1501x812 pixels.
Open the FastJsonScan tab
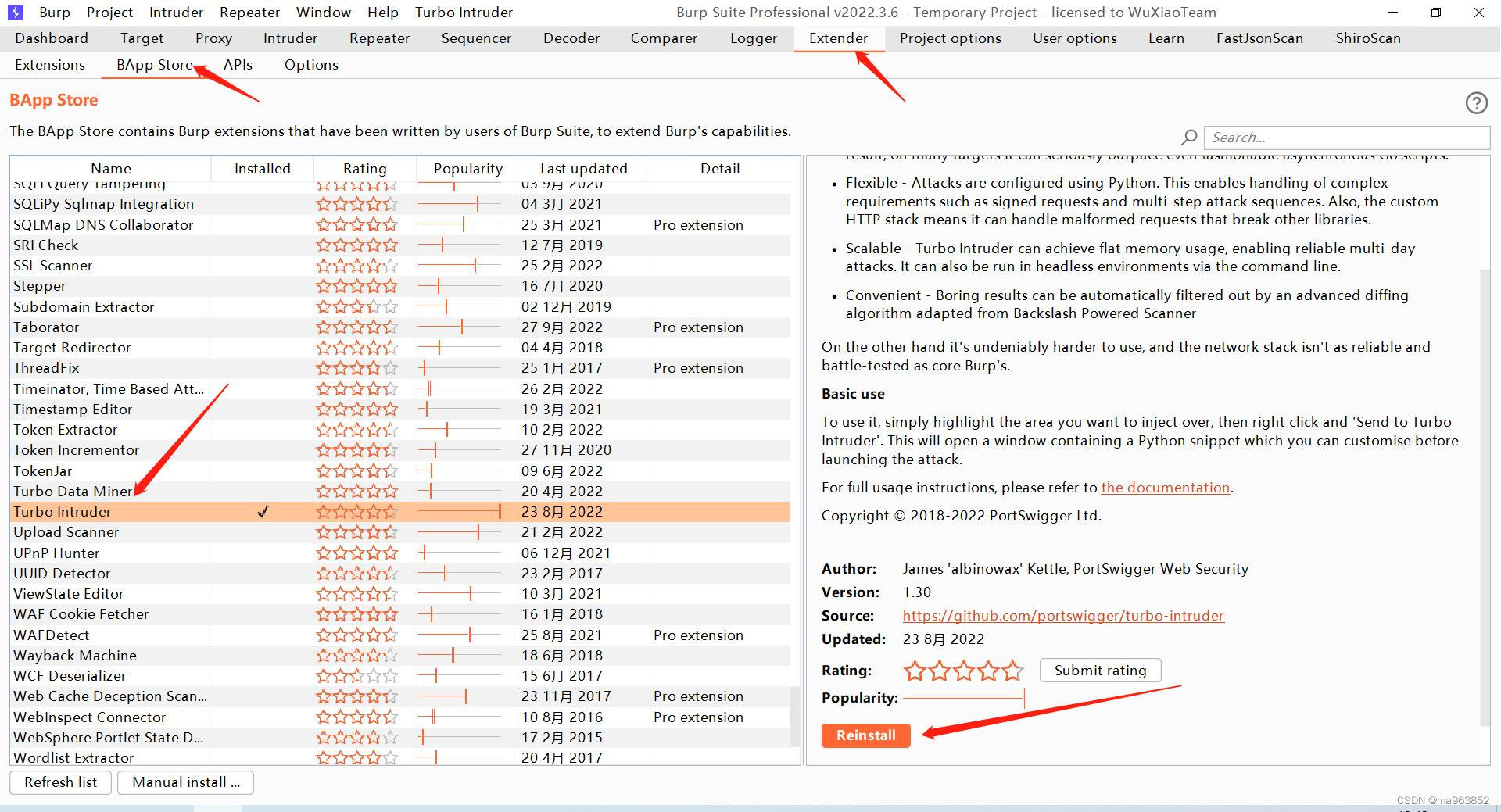1259,38
